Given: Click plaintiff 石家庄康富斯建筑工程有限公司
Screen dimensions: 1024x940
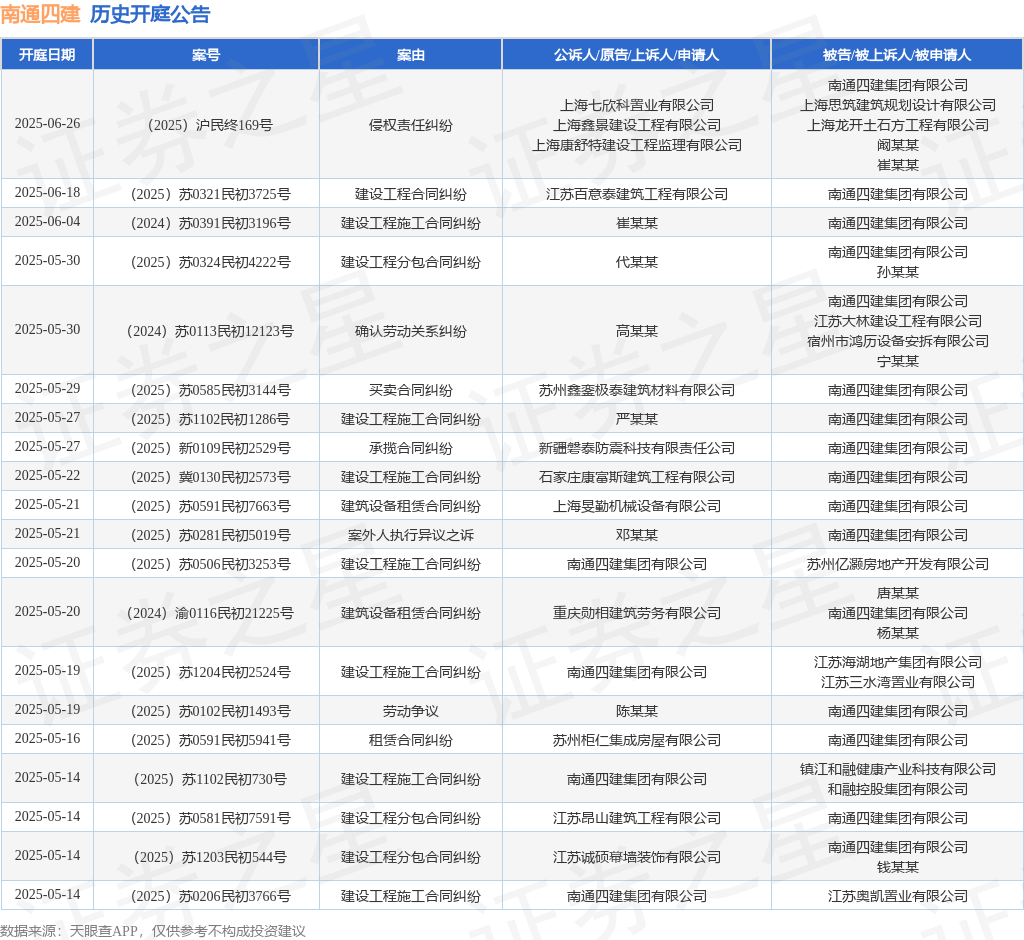Looking at the screenshot, I should [x=637, y=477].
